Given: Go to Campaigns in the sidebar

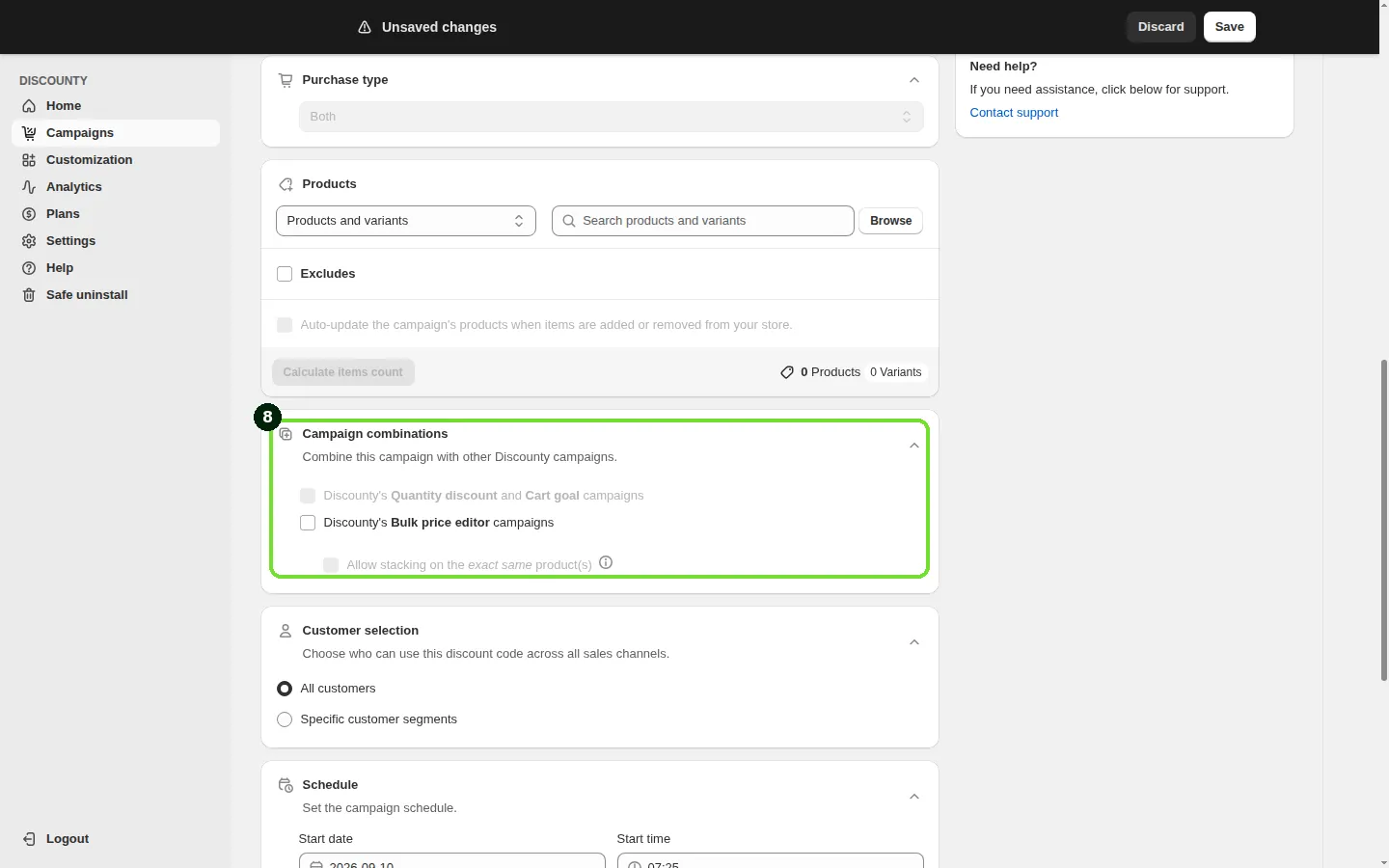Looking at the screenshot, I should click(x=116, y=133).
